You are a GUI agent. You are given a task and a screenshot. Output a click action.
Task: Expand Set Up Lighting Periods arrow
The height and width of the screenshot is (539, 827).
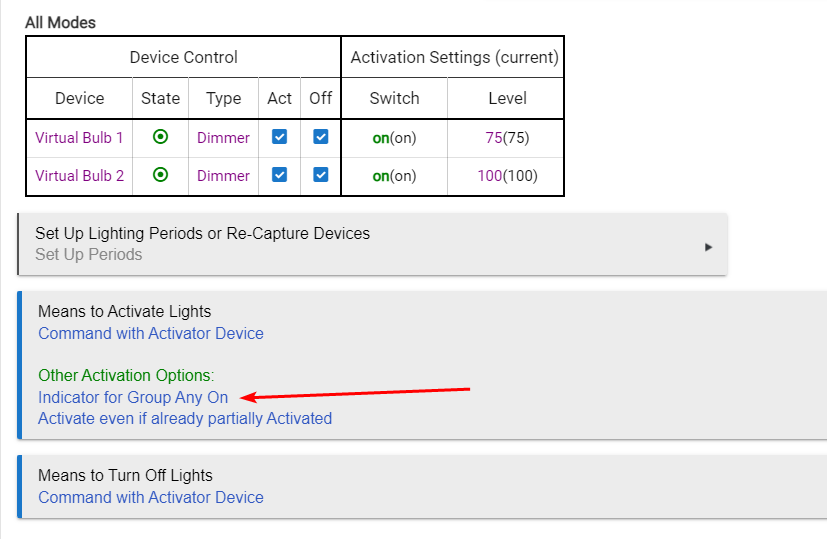click(x=708, y=247)
